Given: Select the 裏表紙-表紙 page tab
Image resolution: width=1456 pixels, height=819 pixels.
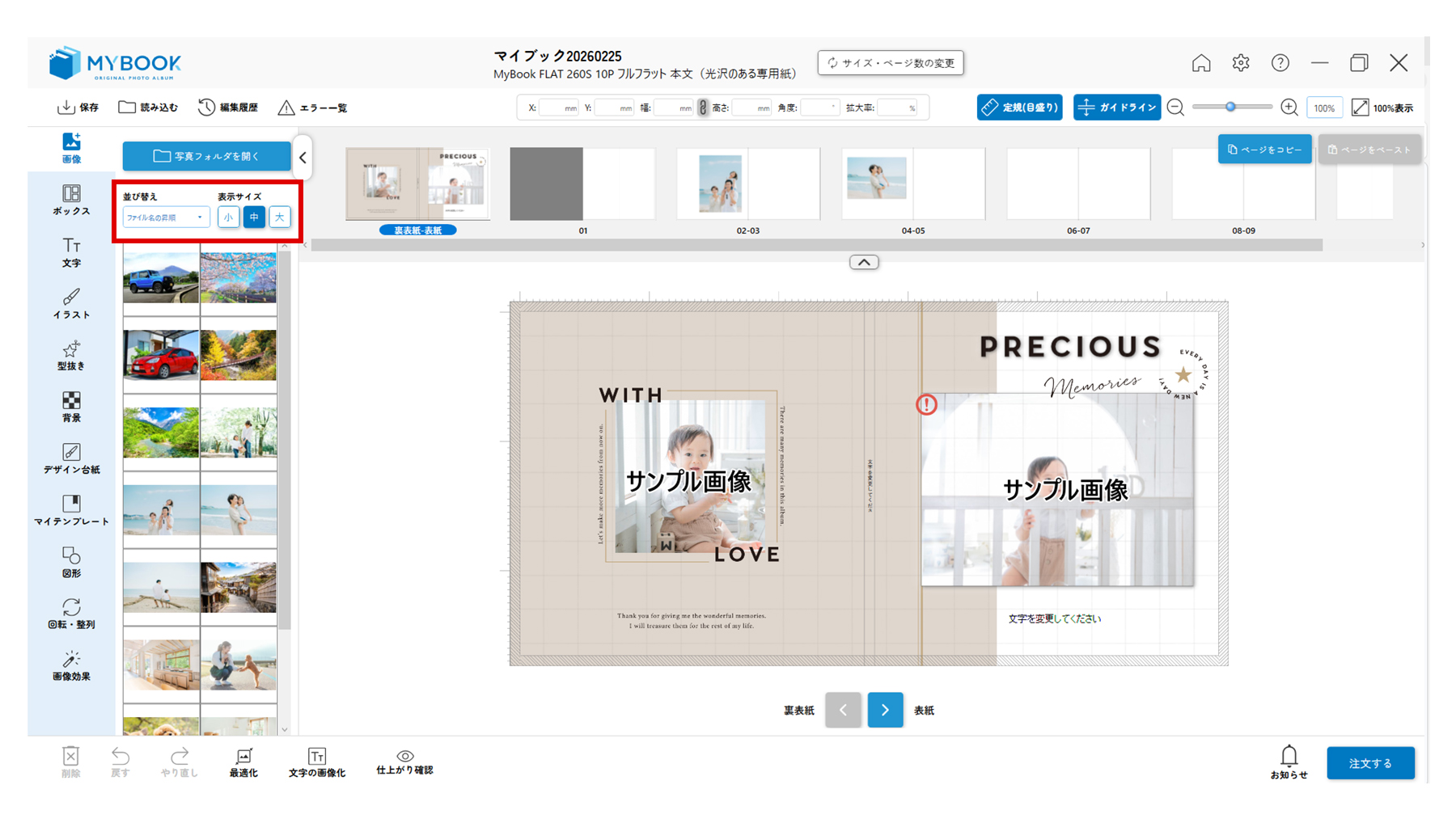Looking at the screenshot, I should [x=417, y=230].
